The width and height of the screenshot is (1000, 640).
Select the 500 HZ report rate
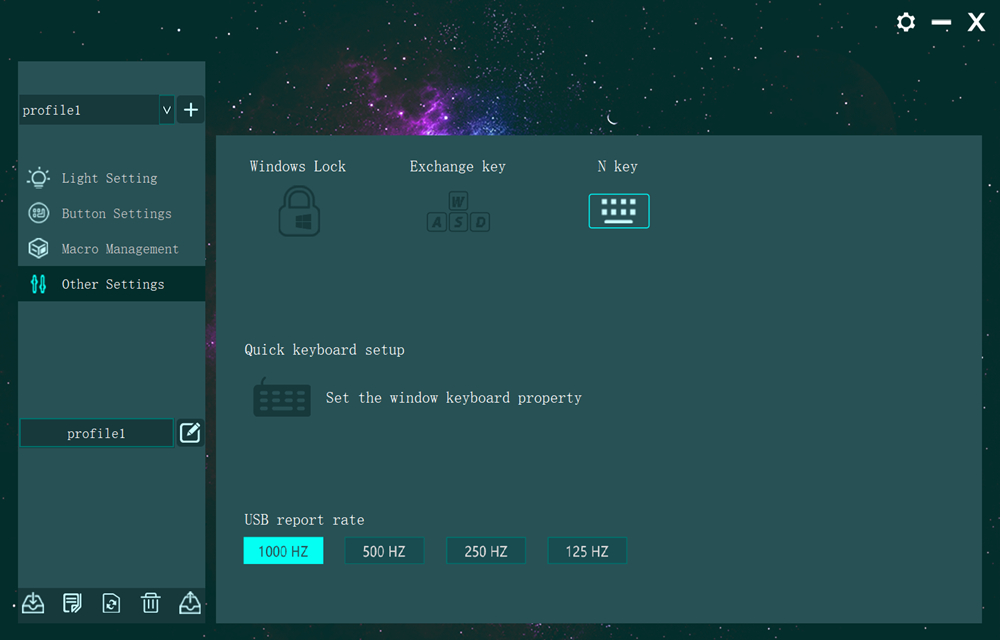pos(384,550)
